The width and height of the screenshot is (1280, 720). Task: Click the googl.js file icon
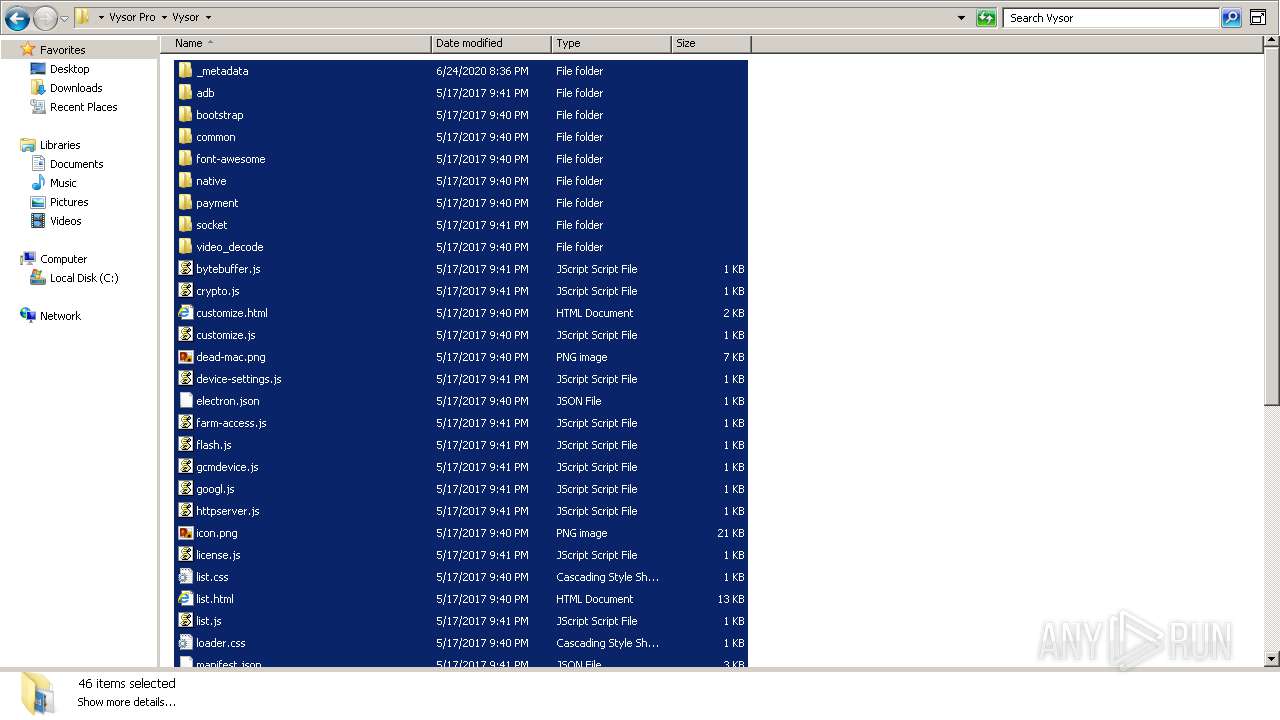[185, 489]
